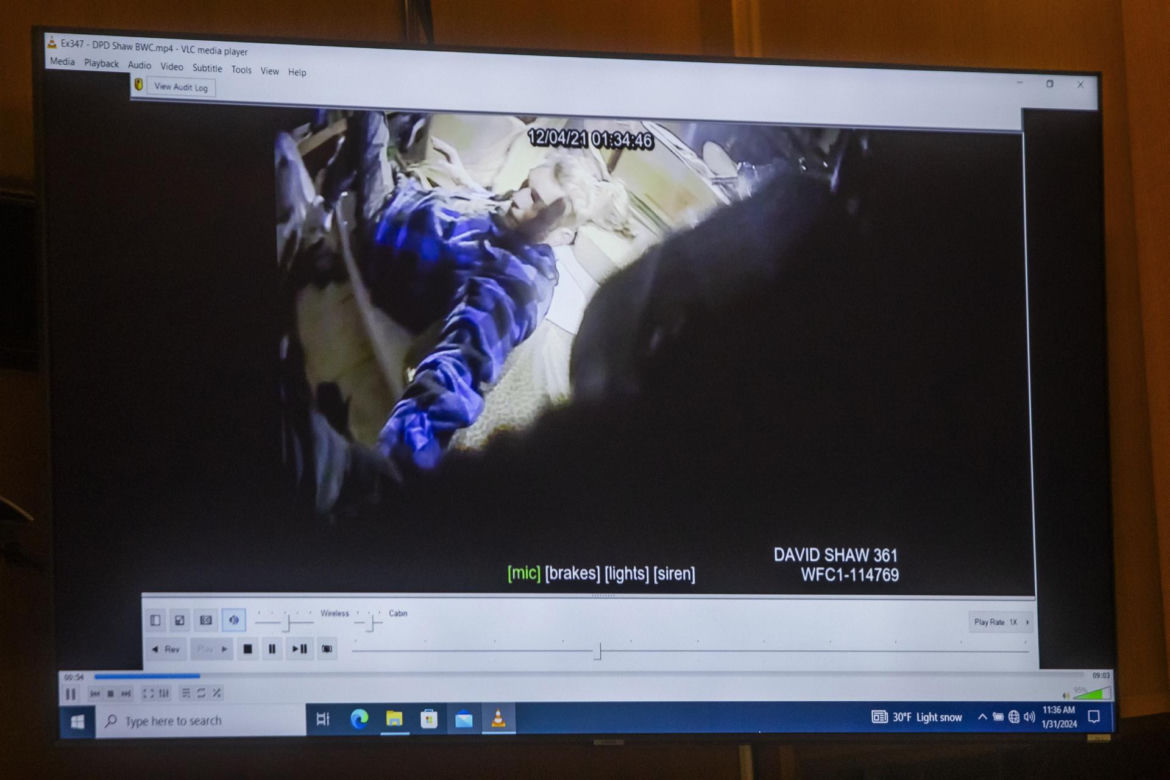Open the Subtitle menu
Screen dimensions: 1170x780
pyautogui.click(x=207, y=68)
